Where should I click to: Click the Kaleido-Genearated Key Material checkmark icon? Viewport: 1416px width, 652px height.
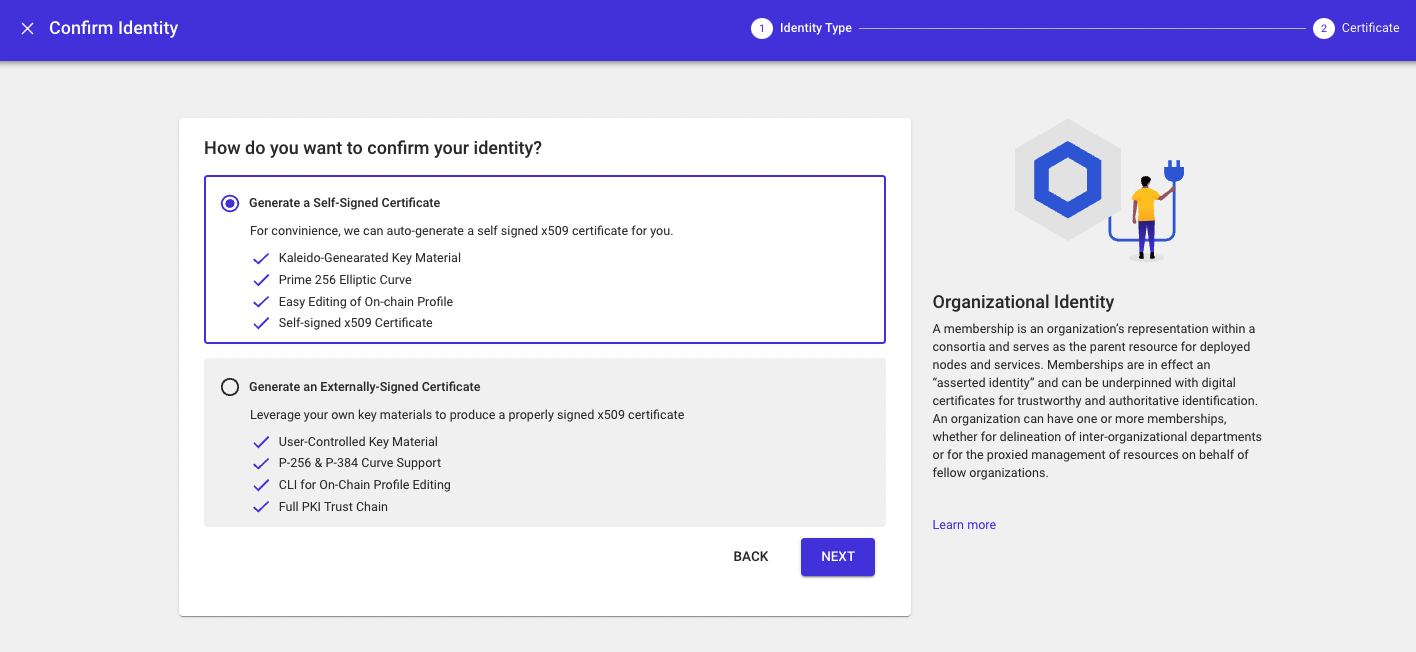(x=261, y=258)
